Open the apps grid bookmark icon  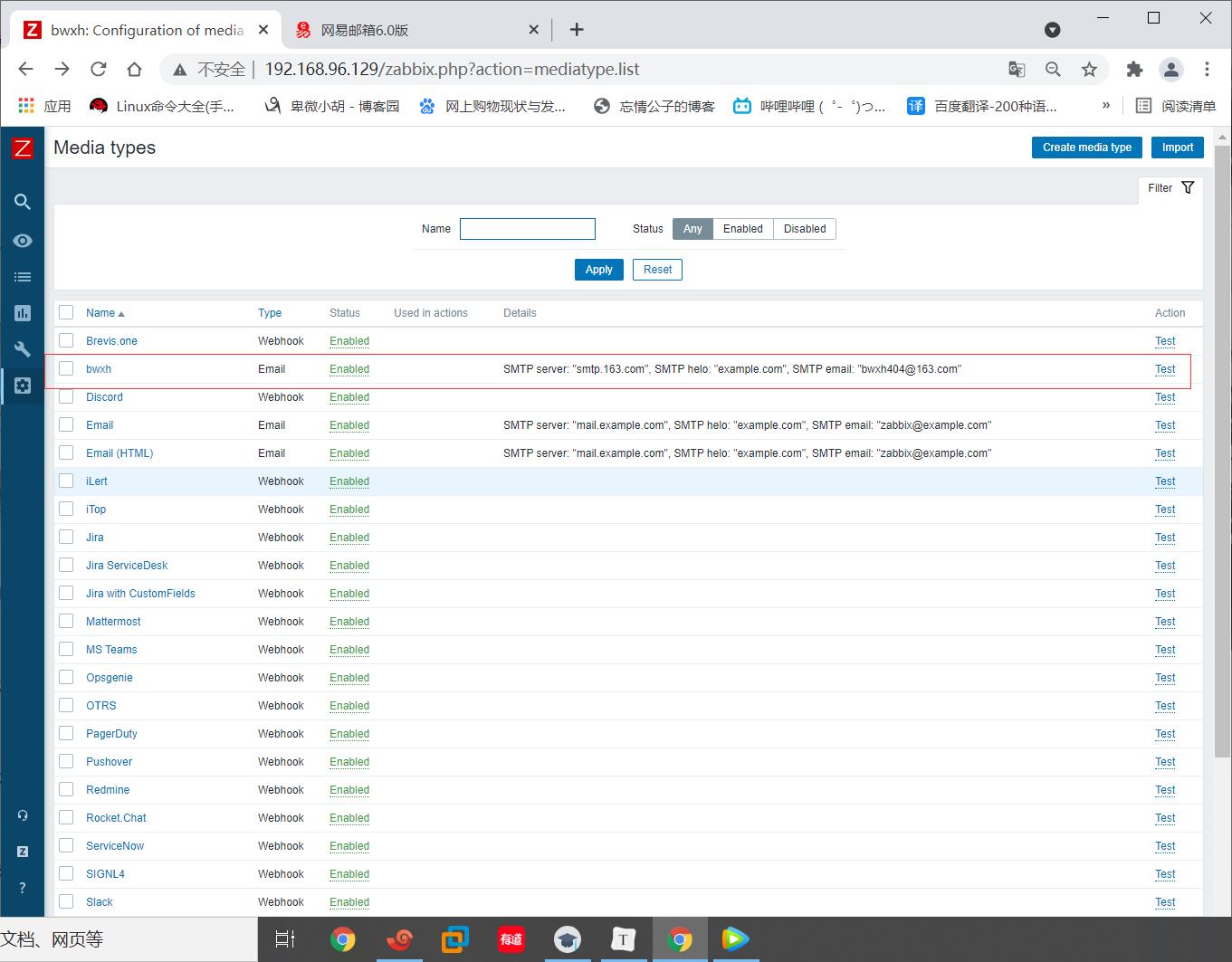[x=26, y=106]
